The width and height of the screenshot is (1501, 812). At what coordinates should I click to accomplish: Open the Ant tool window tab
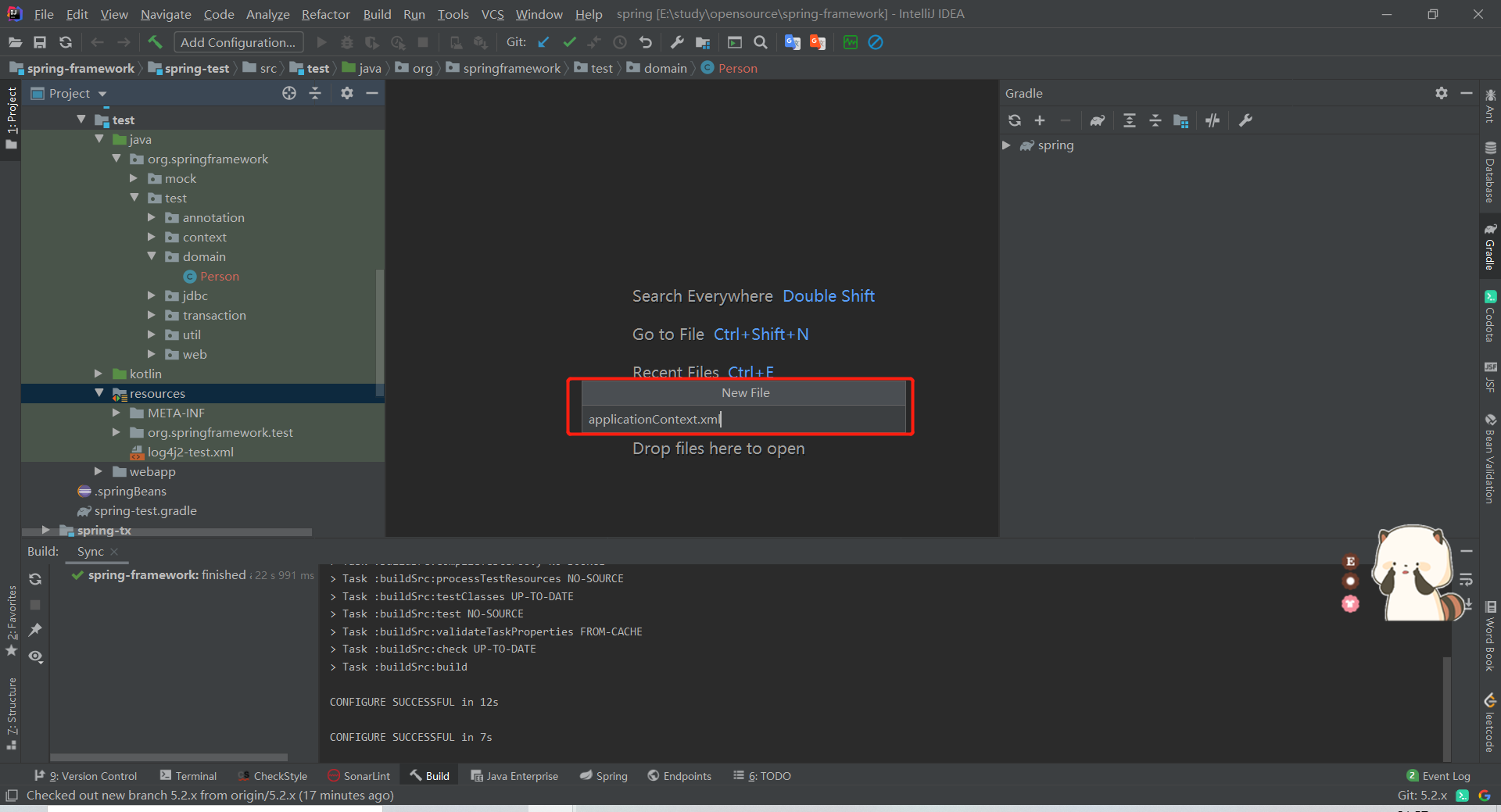point(1490,106)
